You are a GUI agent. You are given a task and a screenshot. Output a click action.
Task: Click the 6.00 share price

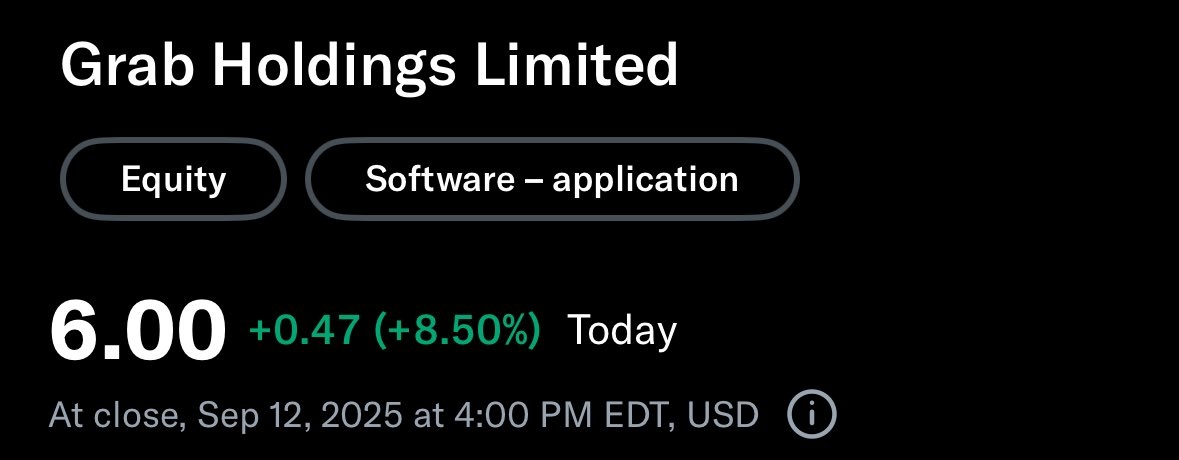(x=138, y=331)
